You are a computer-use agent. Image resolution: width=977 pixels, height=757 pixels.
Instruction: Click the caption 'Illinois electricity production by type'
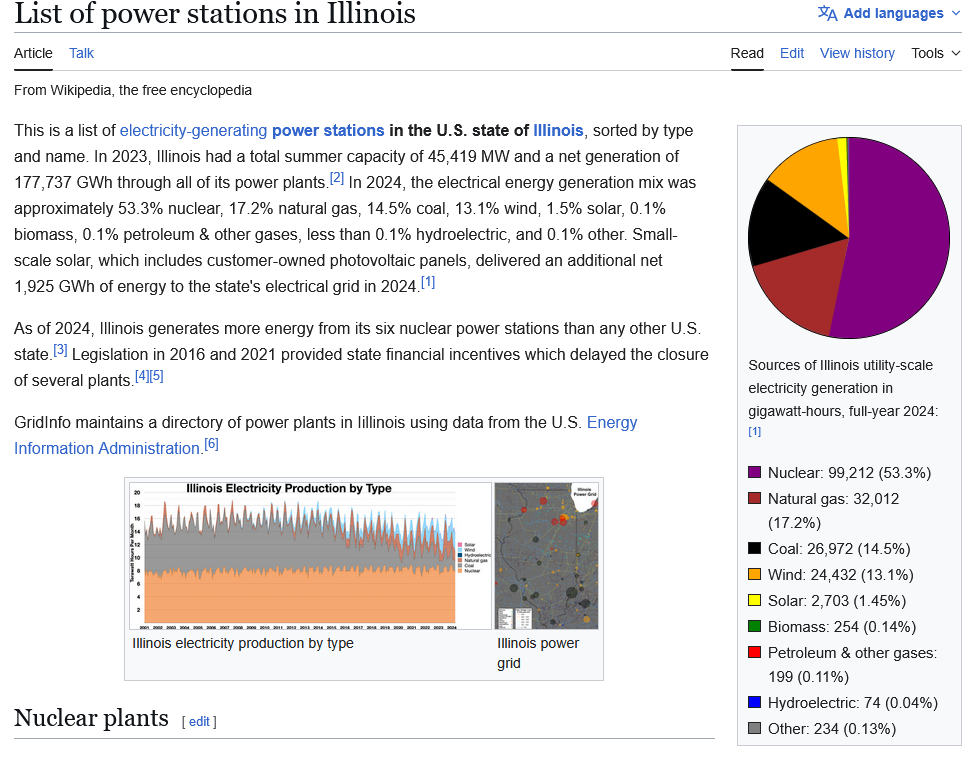coord(243,643)
